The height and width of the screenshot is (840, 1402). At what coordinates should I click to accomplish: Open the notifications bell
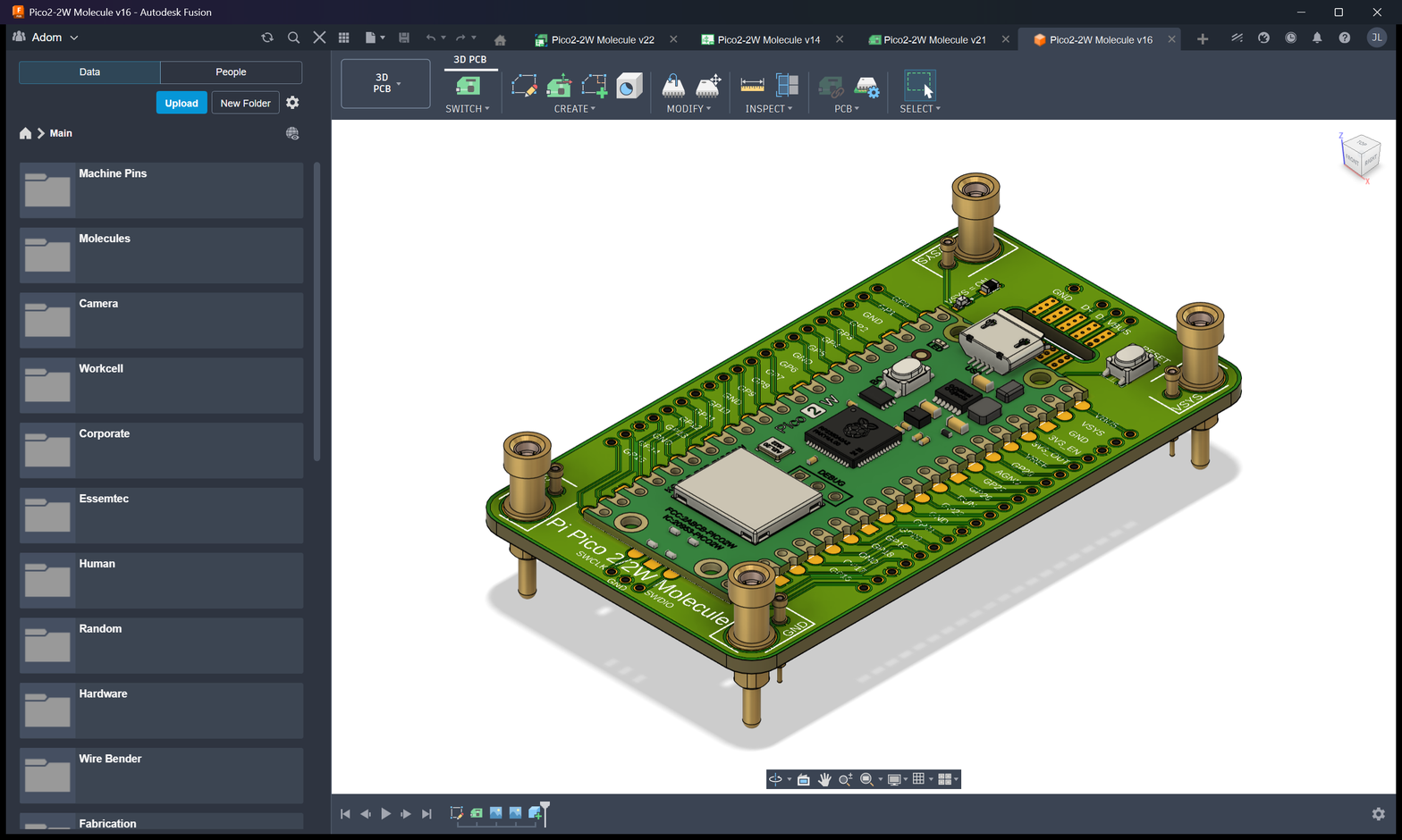(x=1317, y=38)
